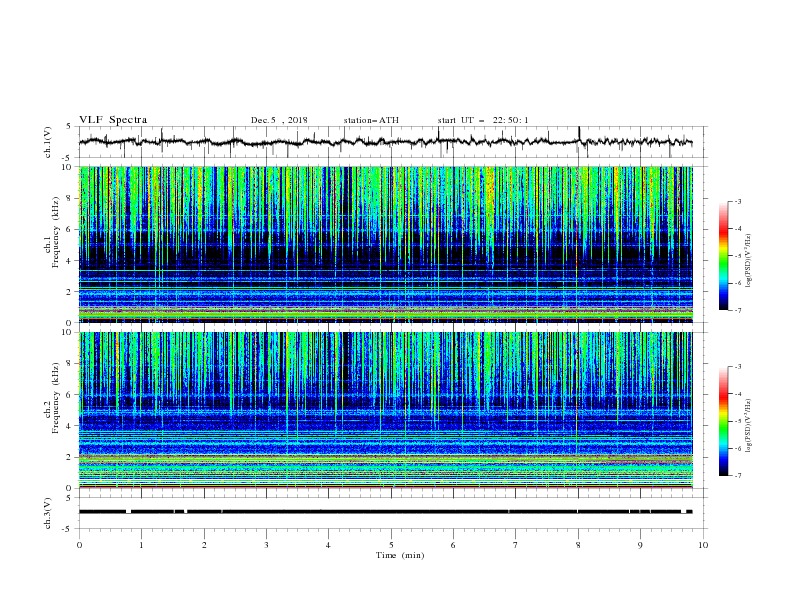
Task: Click the "8" kHz tick of ch.1 spectrogram
Action: click(70, 198)
